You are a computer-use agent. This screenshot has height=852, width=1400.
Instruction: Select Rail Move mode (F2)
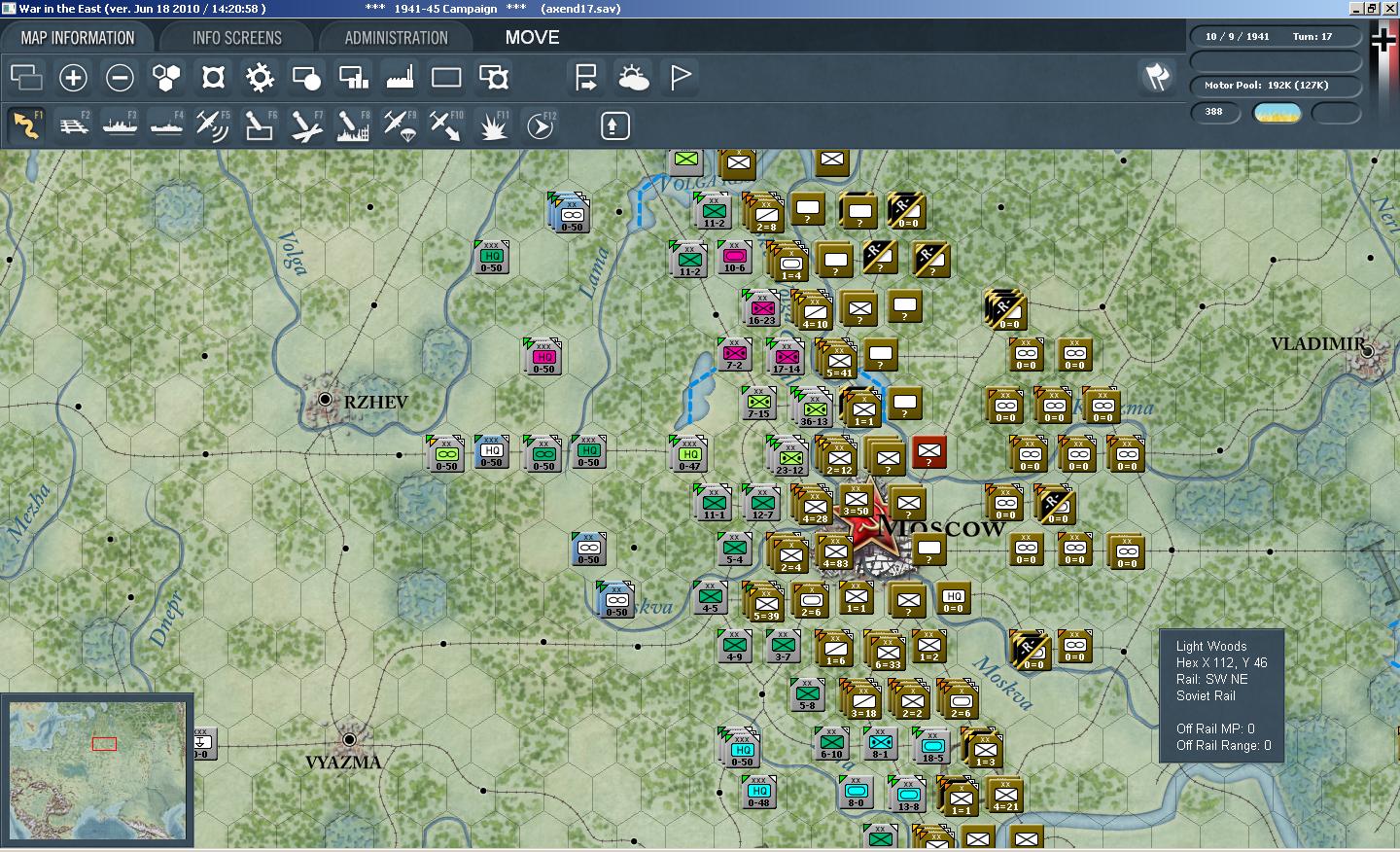tap(73, 125)
